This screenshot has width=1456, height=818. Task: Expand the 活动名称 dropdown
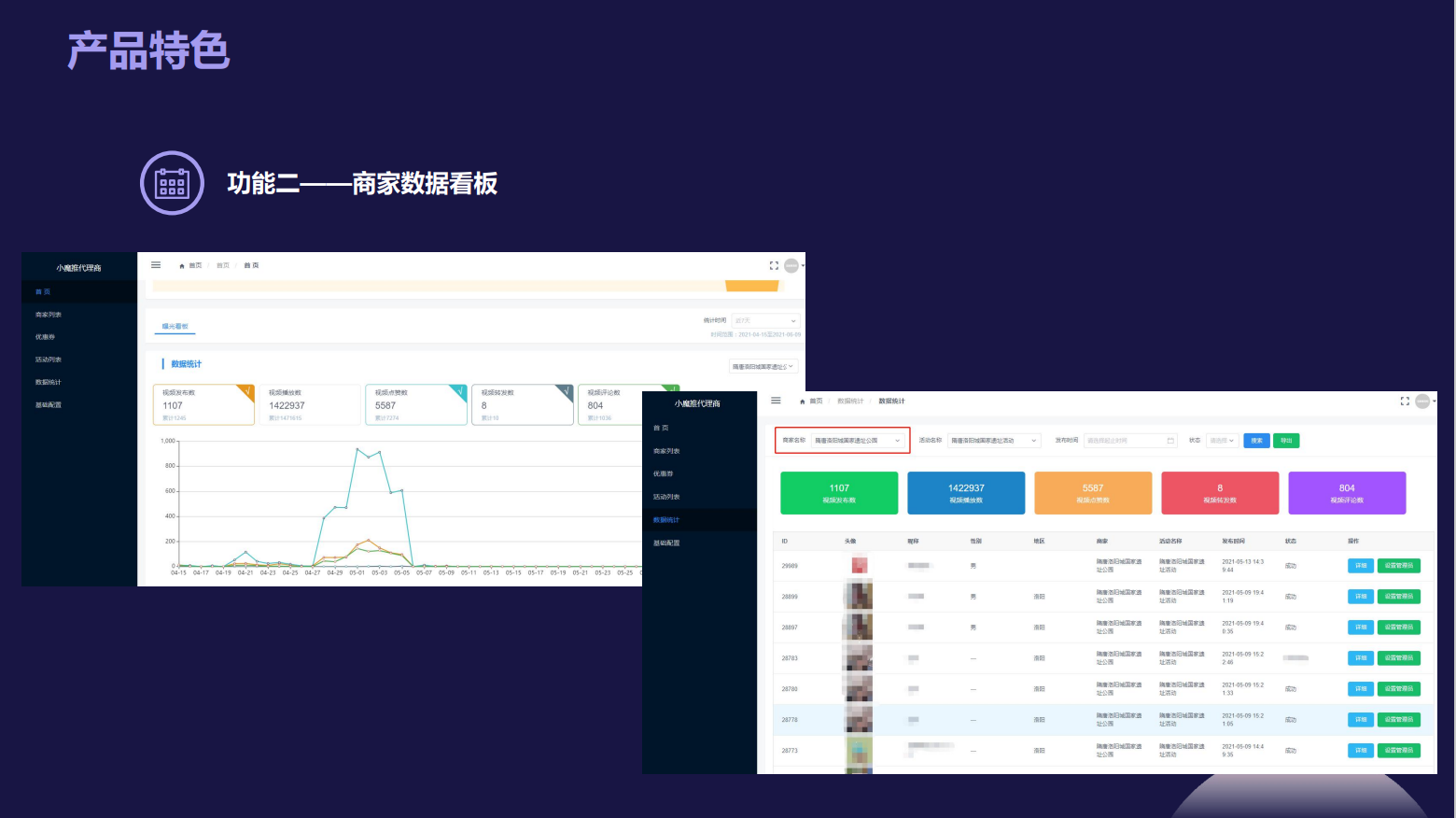click(x=993, y=441)
